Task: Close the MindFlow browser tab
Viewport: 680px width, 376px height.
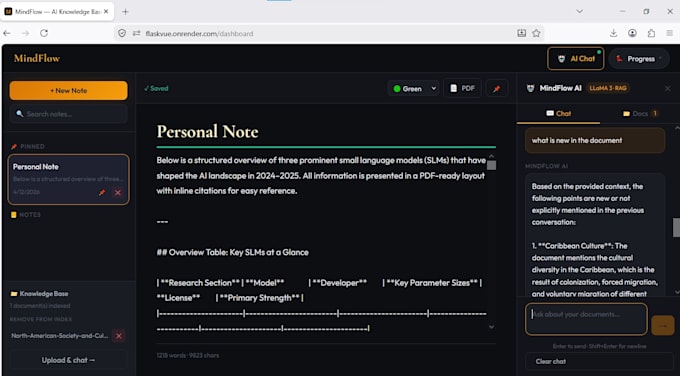Action: tap(106, 12)
